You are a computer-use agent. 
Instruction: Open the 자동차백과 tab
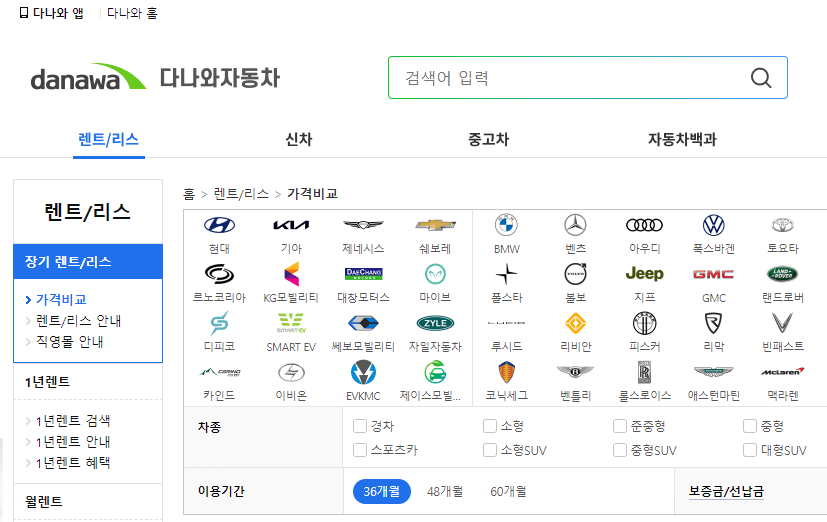[x=682, y=140]
